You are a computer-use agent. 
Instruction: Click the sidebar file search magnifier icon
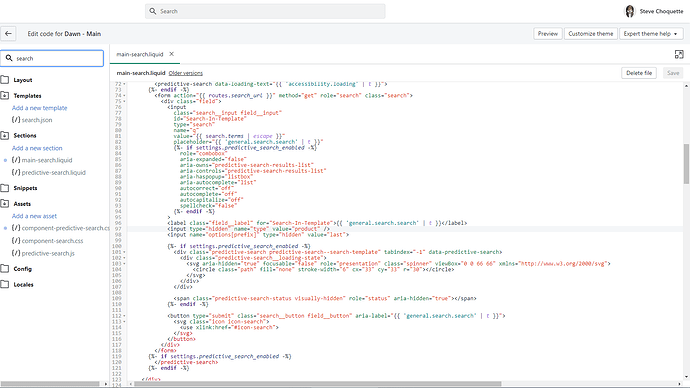pos(9,58)
